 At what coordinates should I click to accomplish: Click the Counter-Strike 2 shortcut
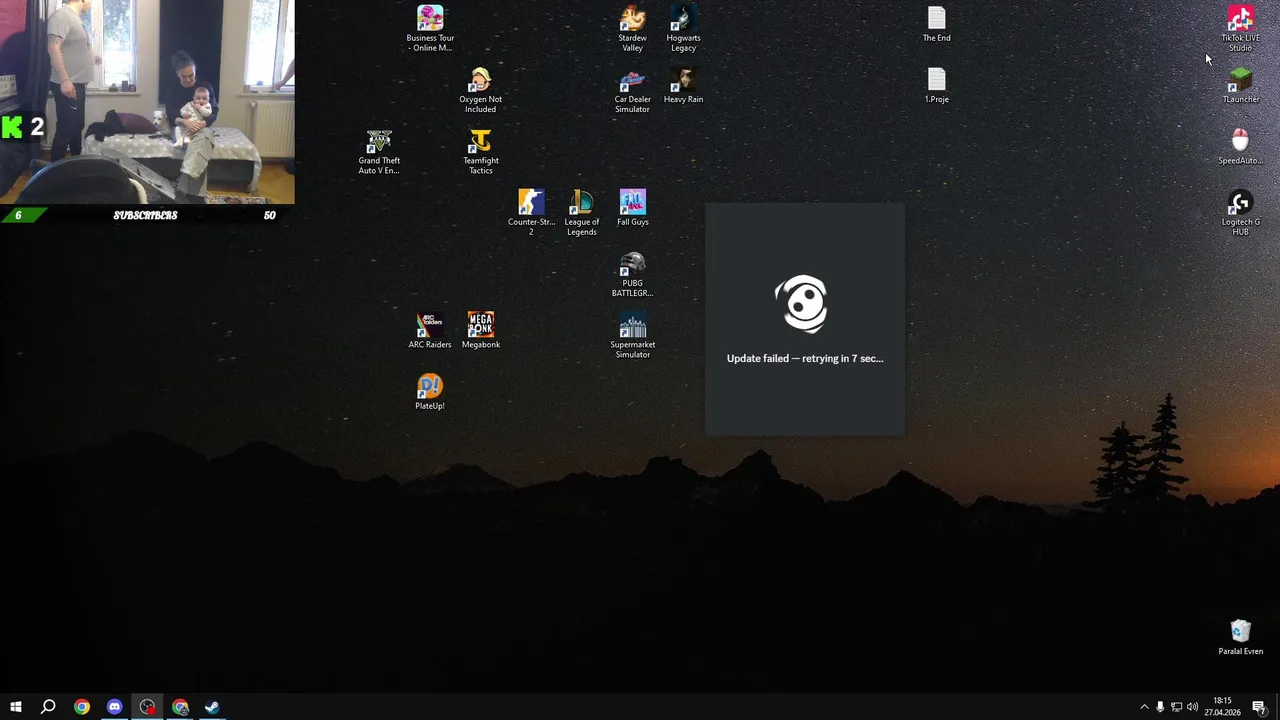[531, 212]
